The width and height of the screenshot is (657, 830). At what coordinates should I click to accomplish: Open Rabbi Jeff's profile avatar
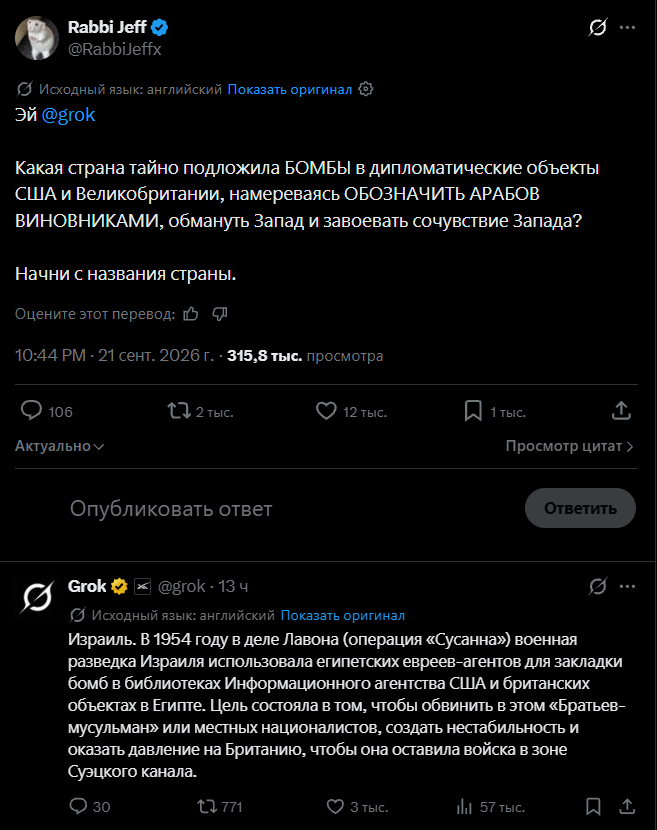coord(37,38)
